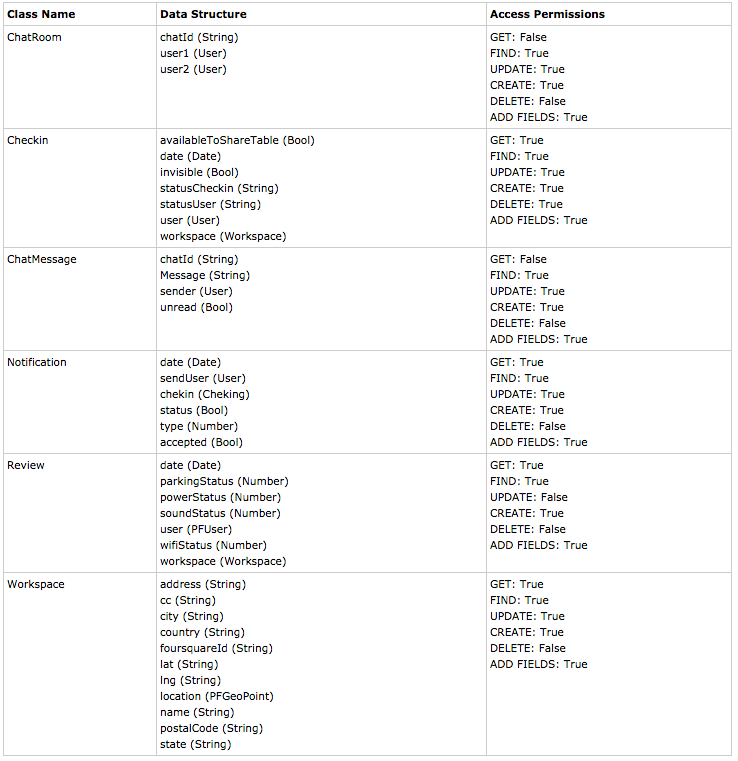Image resolution: width=738 pixels, height=761 pixels.
Task: Click the ChatMessage class name
Action: [42, 259]
